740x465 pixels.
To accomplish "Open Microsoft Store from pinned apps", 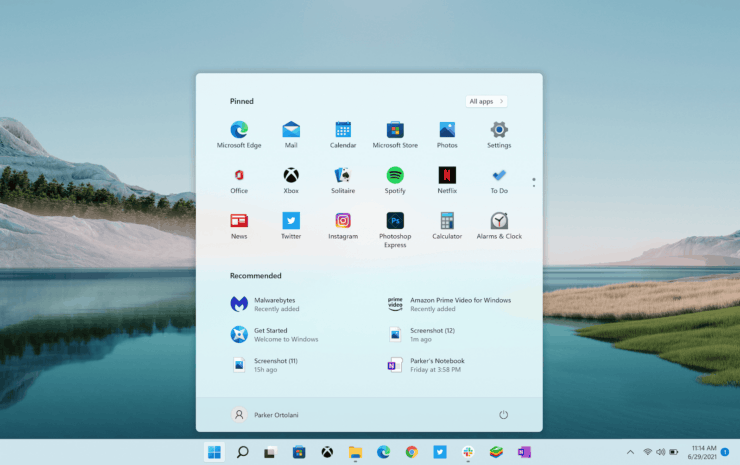I will click(395, 135).
